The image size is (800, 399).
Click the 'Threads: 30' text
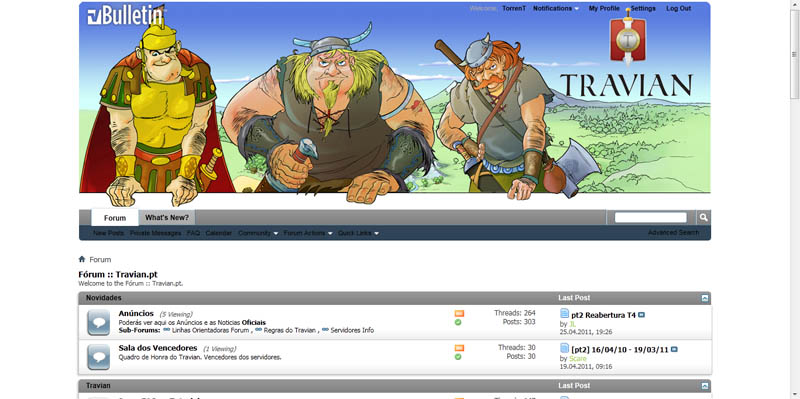517,347
